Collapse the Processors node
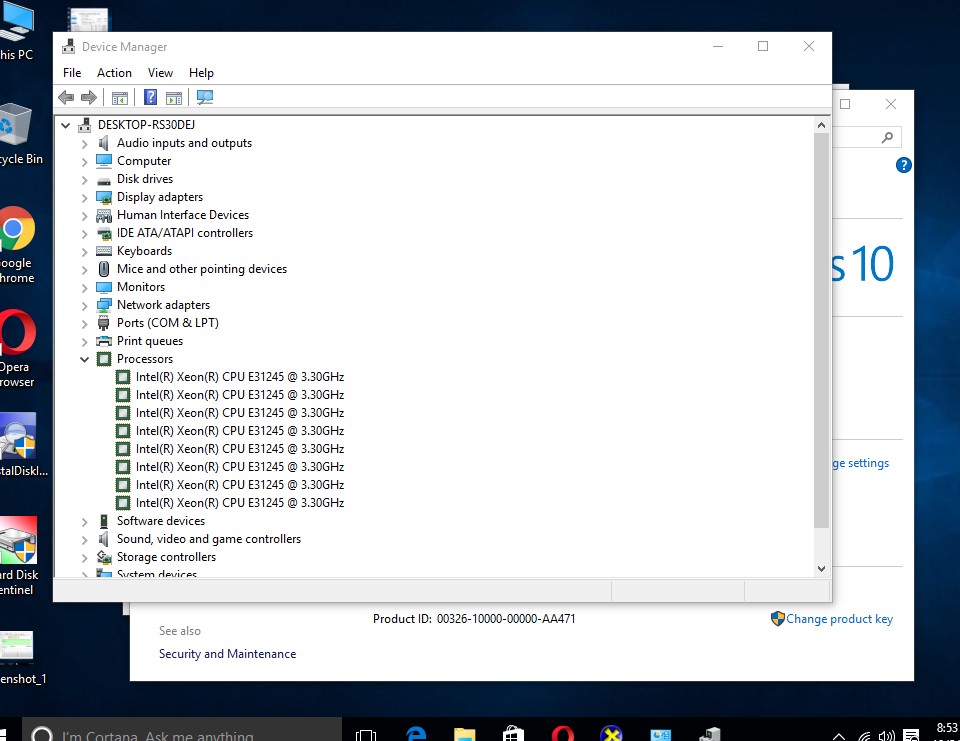The image size is (960, 741). point(85,359)
